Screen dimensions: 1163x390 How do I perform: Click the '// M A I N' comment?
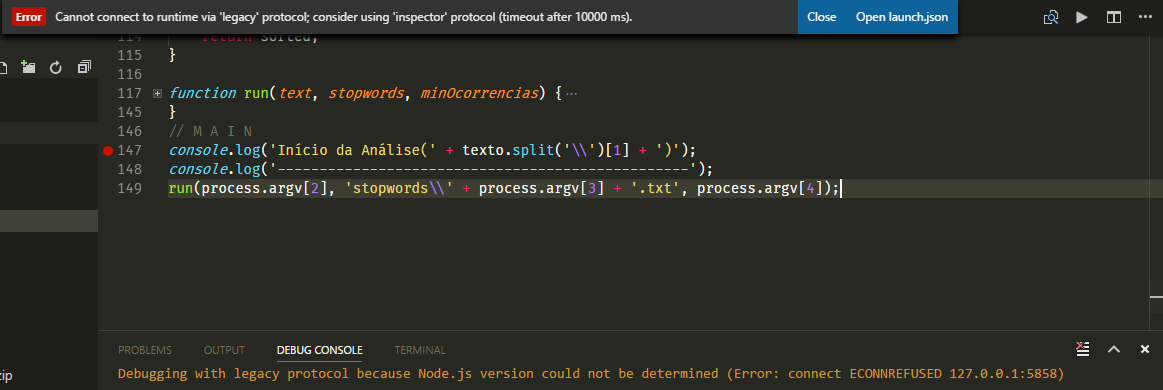211,131
